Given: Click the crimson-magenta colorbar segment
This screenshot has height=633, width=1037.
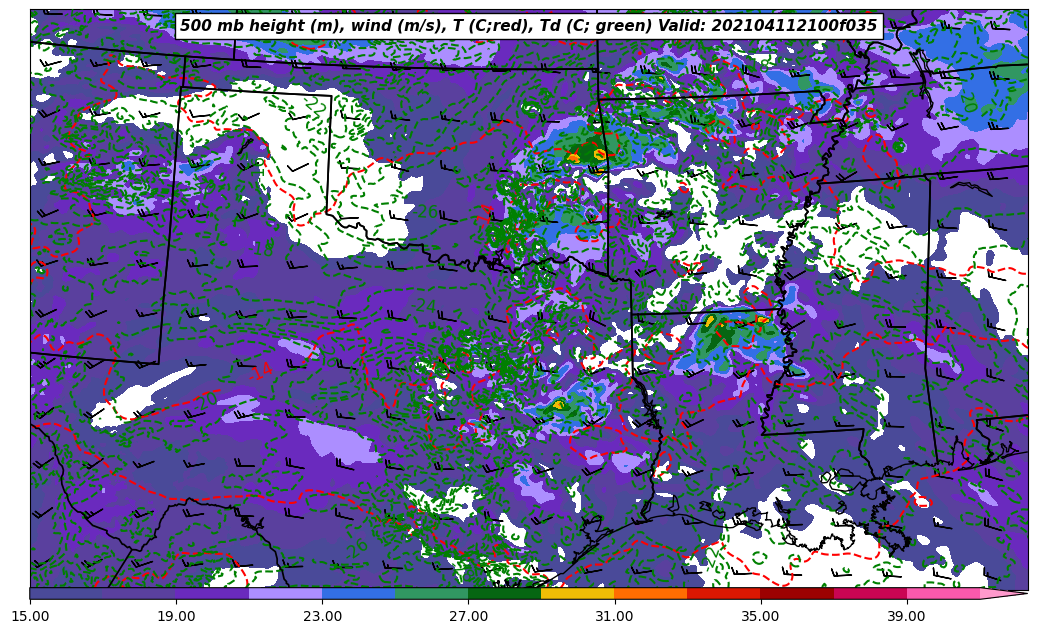Looking at the screenshot, I should pyautogui.click(x=869, y=593).
